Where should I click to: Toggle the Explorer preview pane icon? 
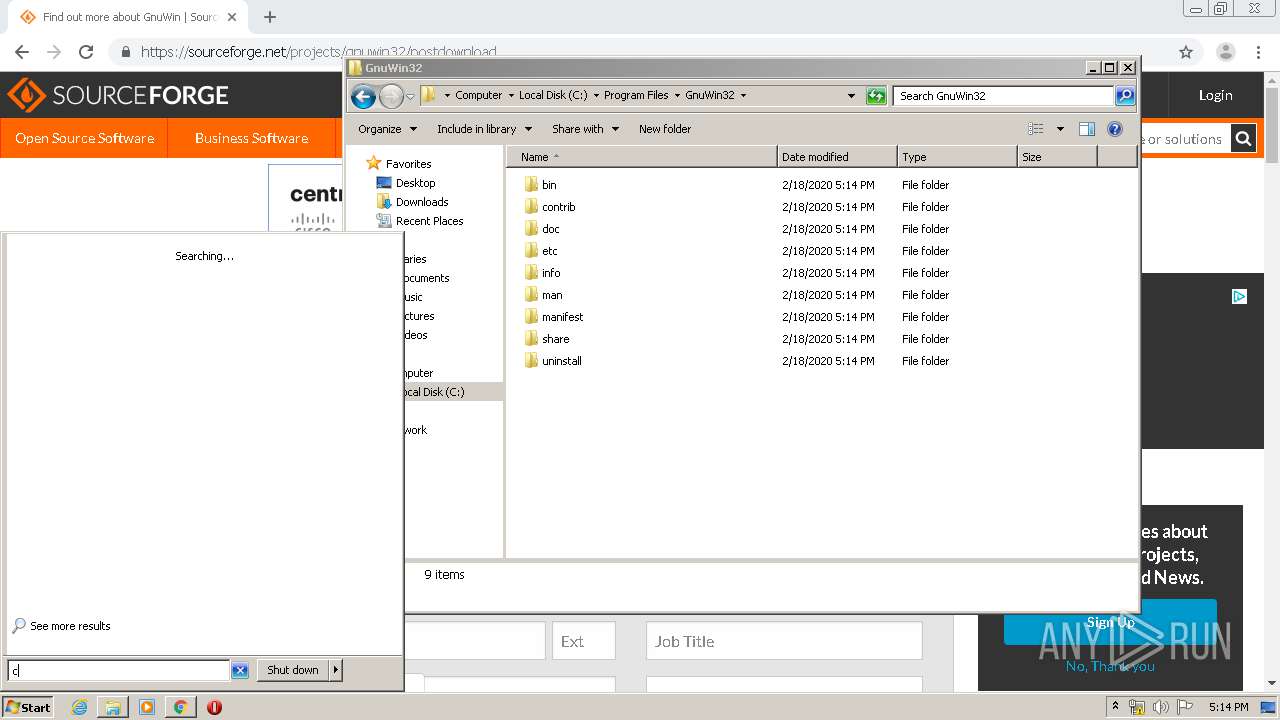[1087, 129]
